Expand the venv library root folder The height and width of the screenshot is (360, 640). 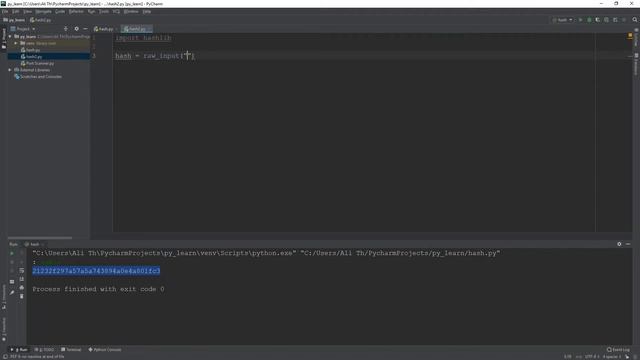click(16, 43)
